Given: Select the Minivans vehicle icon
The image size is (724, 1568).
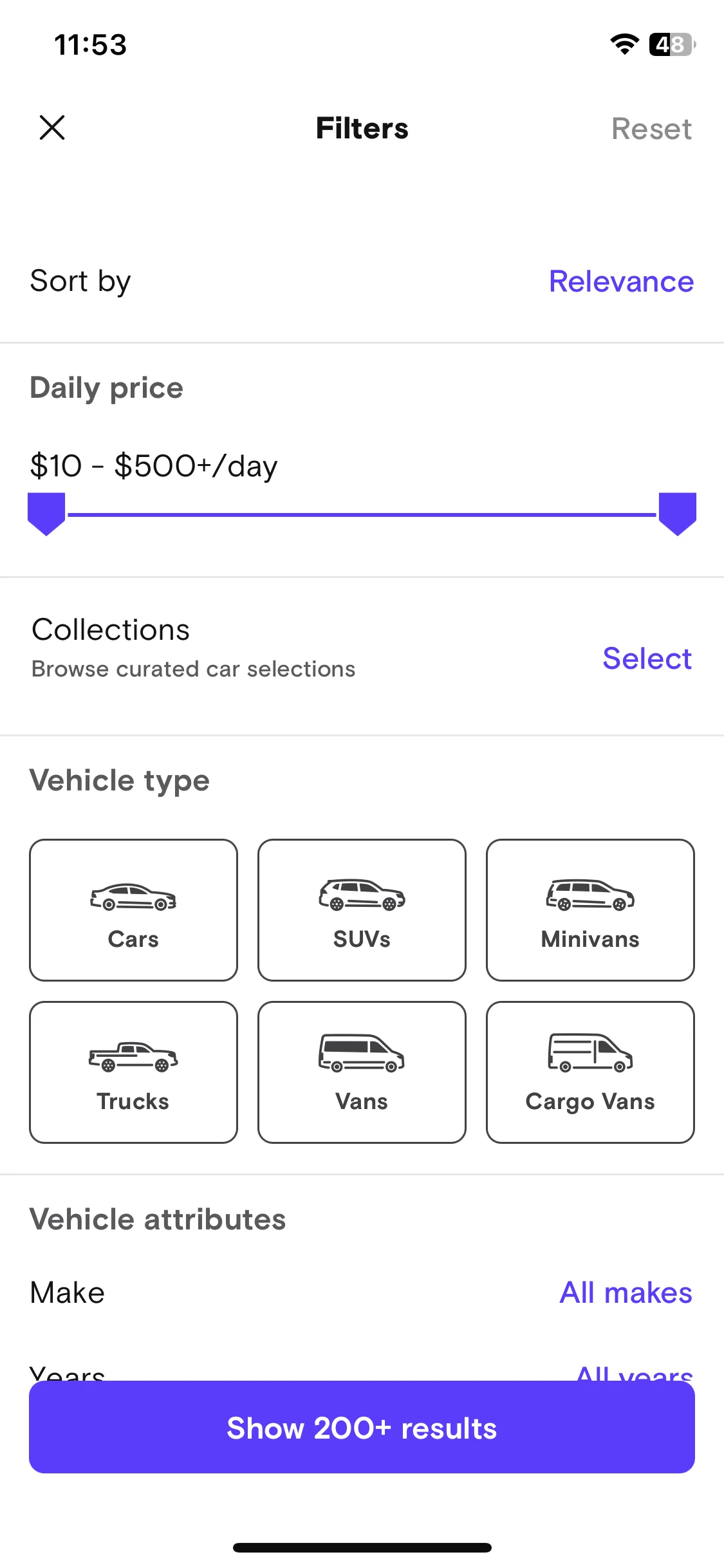Looking at the screenshot, I should coord(590,895).
